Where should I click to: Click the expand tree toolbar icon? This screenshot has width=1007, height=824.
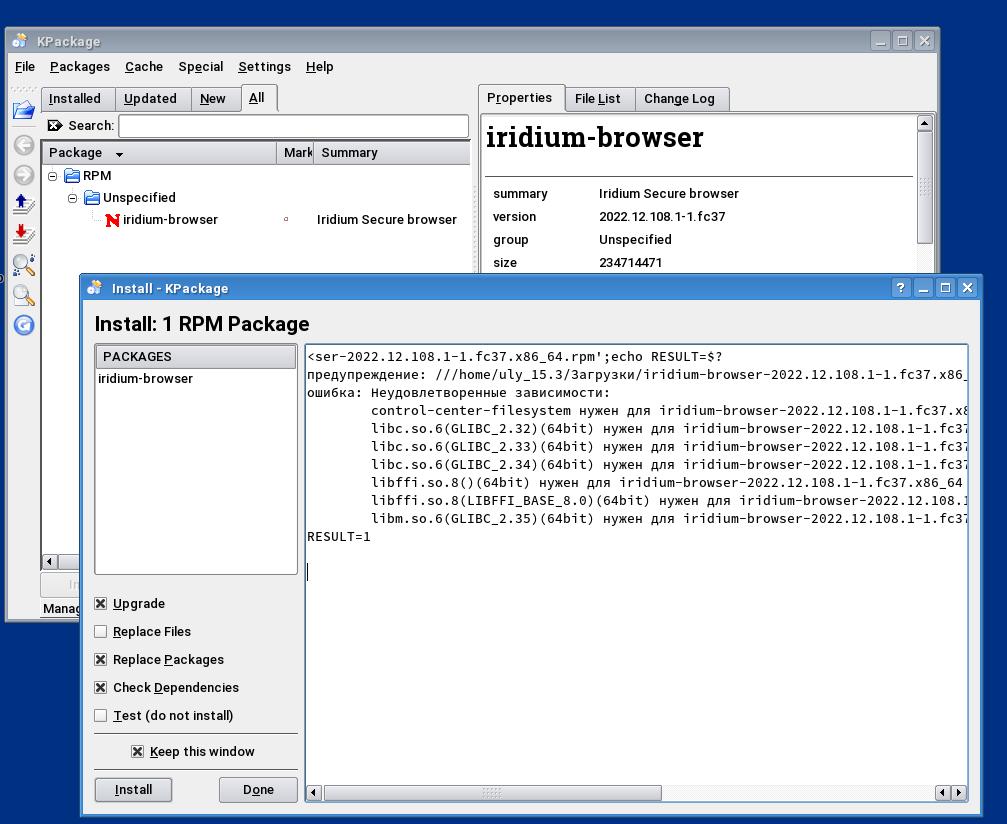pyautogui.click(x=24, y=204)
